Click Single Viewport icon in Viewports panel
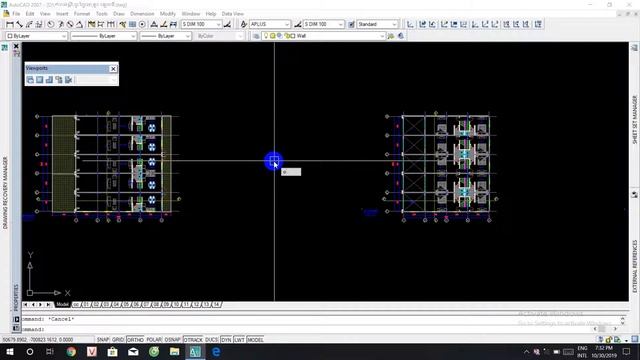Viewport: 640px width, 360px height. click(40, 80)
